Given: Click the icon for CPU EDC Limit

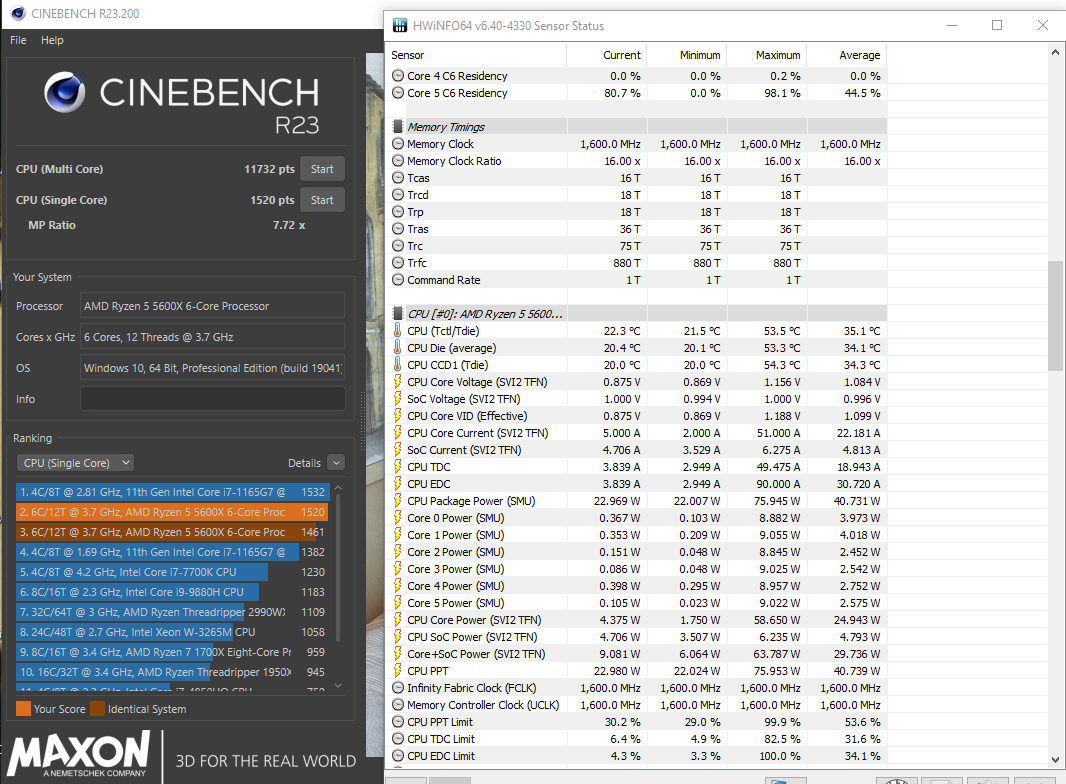Looking at the screenshot, I should click(x=398, y=755).
